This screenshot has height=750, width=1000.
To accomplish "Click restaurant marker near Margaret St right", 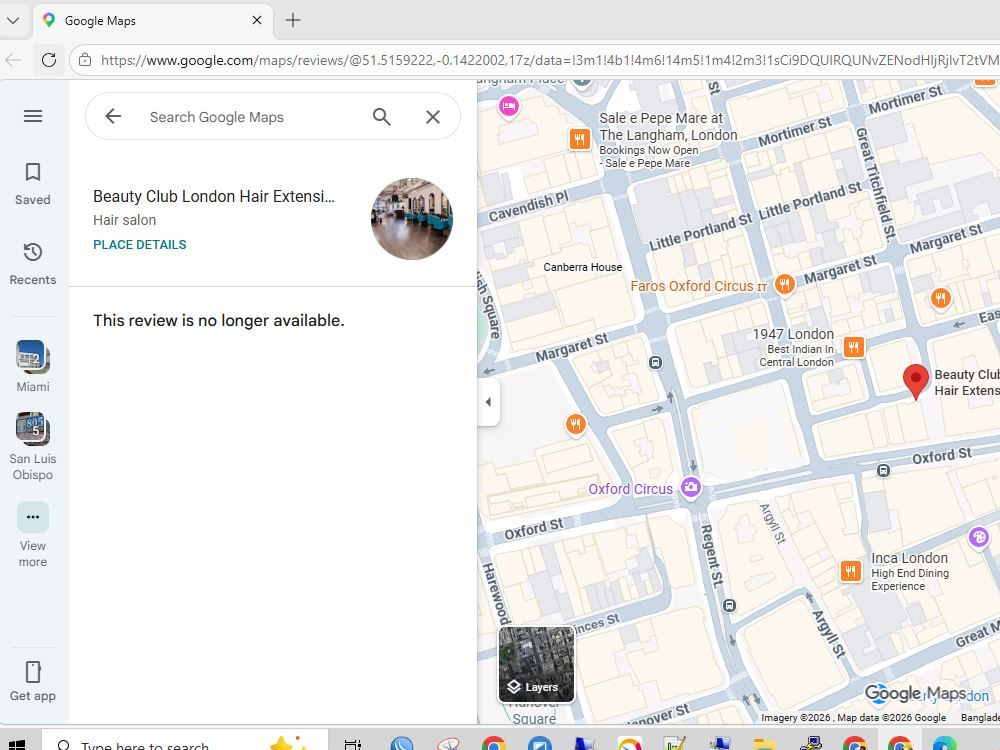I will coord(941,297).
